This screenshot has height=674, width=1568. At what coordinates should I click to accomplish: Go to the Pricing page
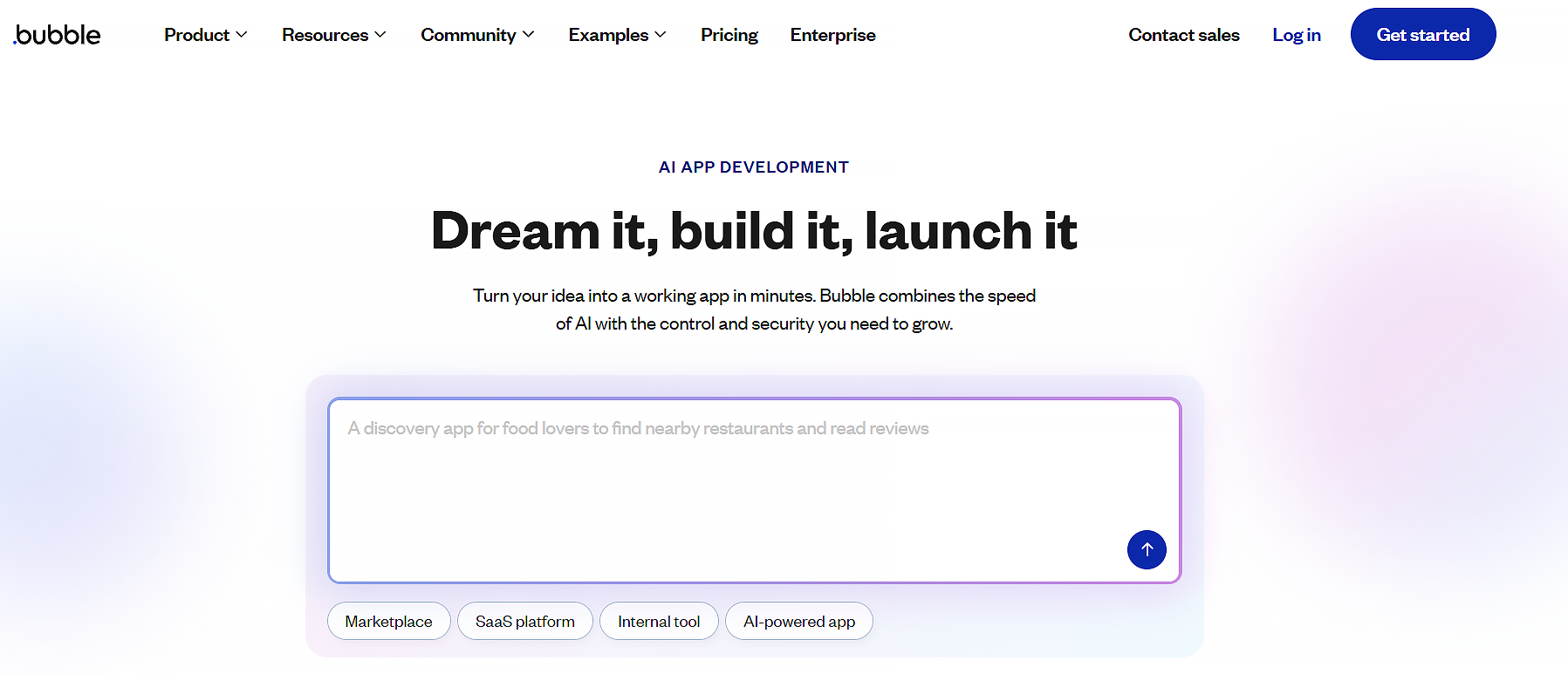(x=729, y=35)
